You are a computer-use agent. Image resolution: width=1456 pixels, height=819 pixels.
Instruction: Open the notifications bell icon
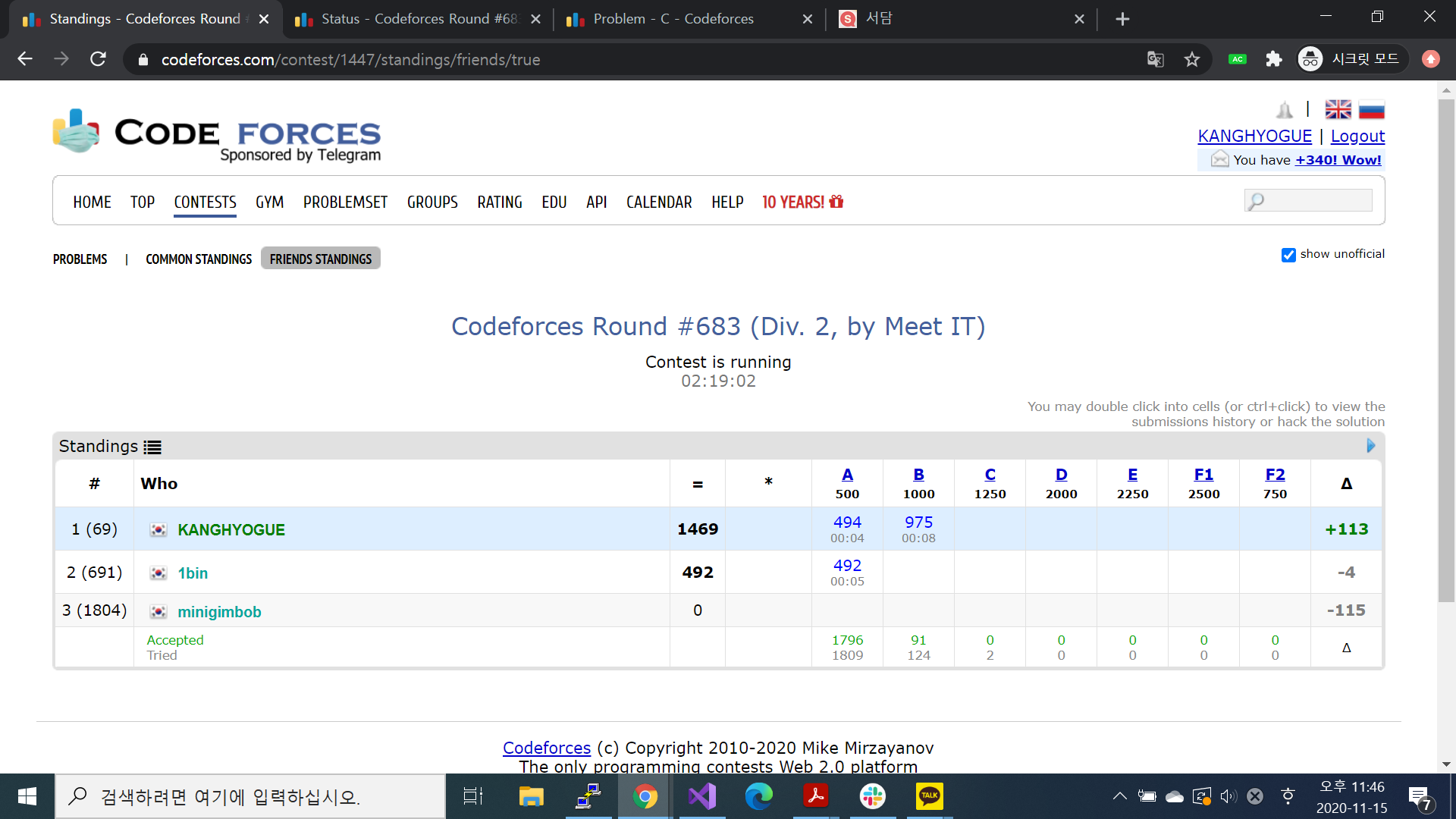[x=1284, y=111]
